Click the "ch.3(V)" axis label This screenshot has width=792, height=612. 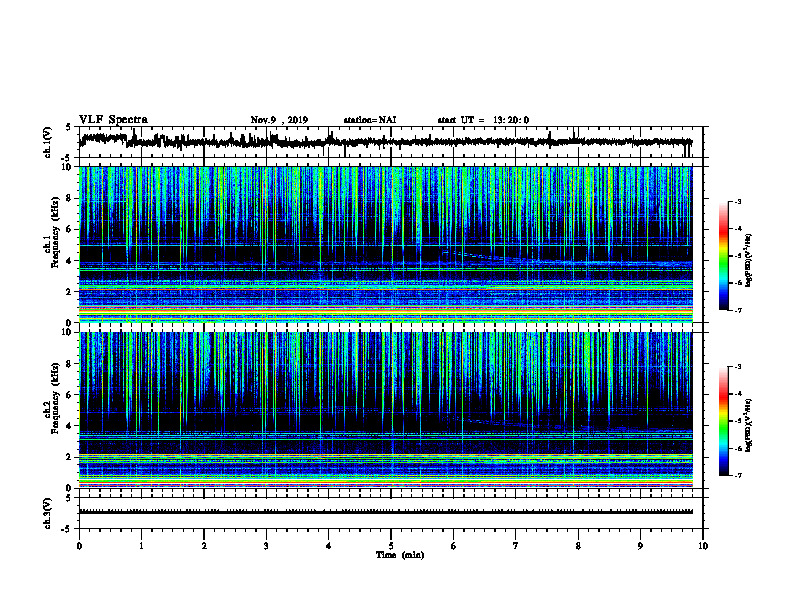(x=48, y=513)
